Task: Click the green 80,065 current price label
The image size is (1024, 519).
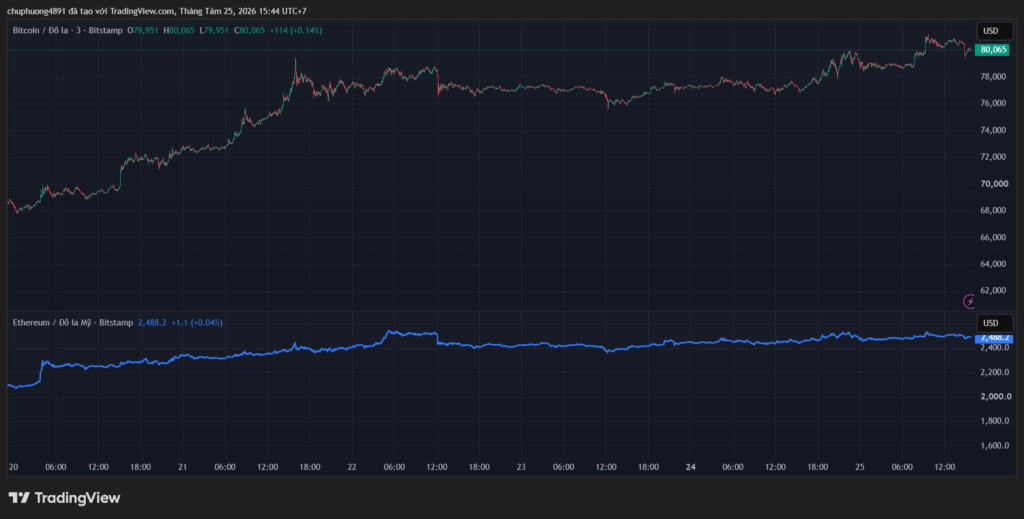Action: point(992,50)
